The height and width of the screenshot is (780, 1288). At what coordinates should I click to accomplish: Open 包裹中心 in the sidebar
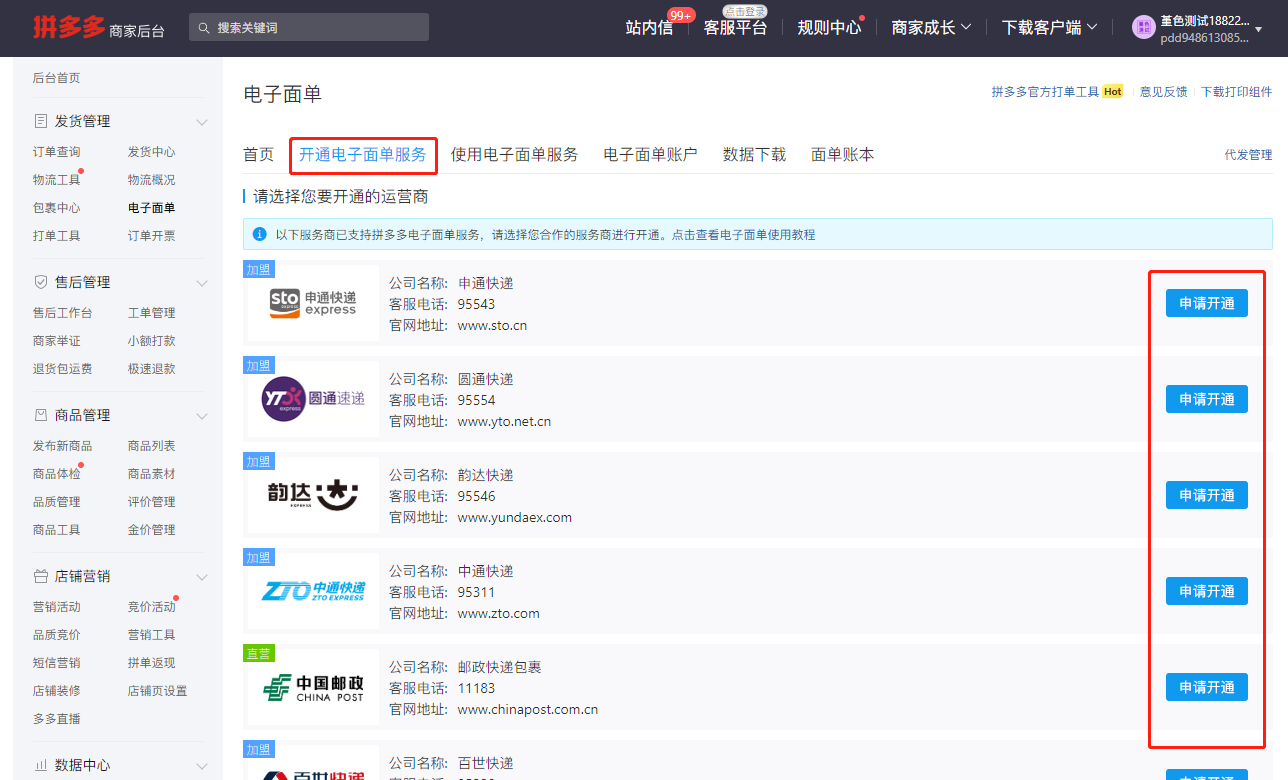click(x=56, y=208)
